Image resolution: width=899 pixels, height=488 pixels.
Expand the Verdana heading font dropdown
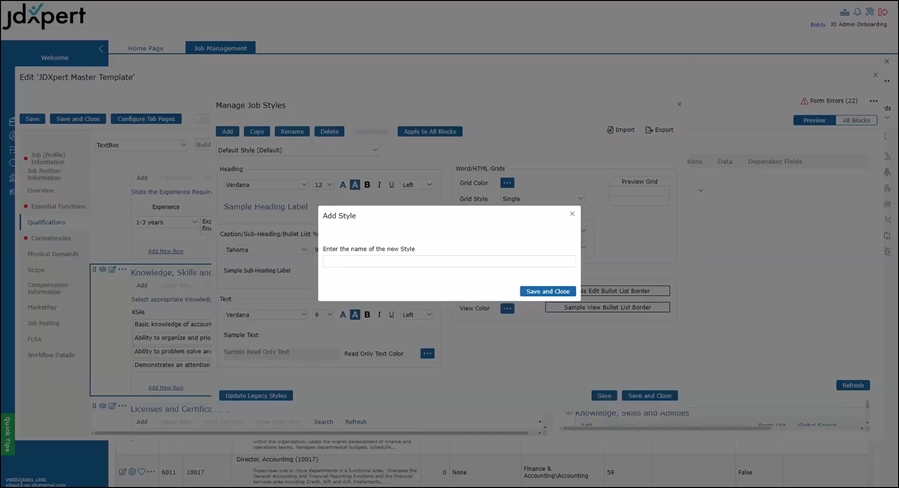tap(264, 184)
